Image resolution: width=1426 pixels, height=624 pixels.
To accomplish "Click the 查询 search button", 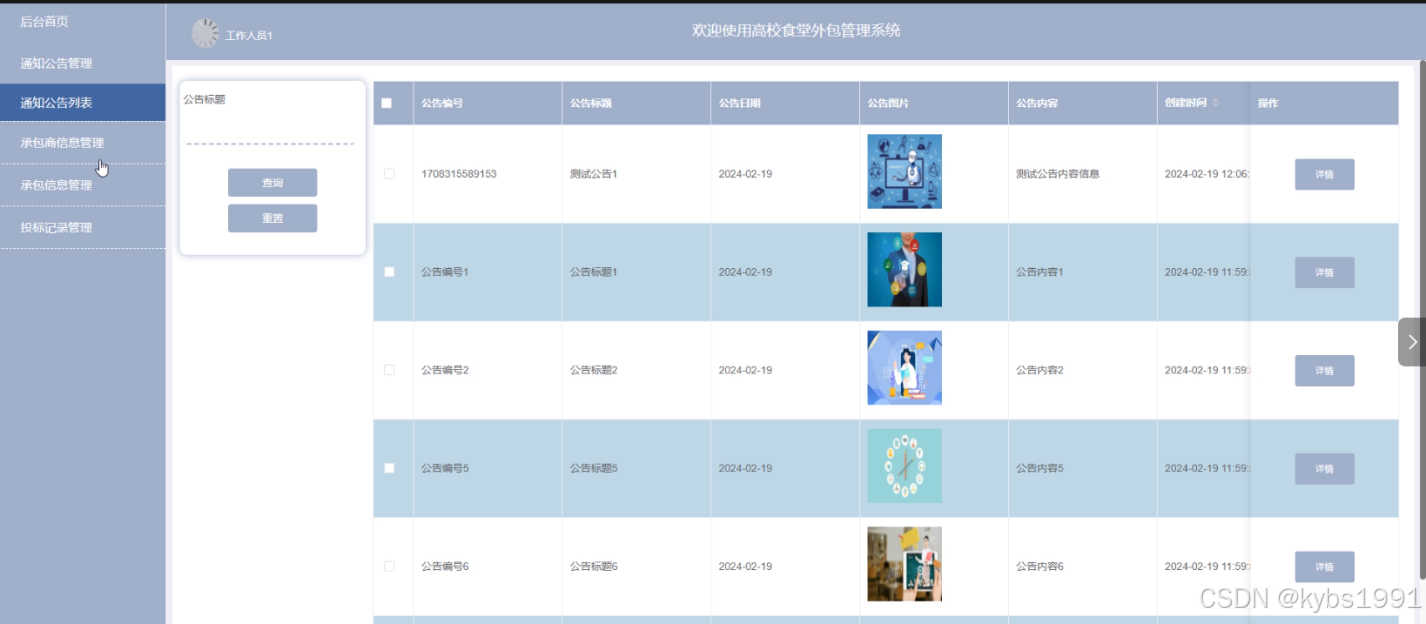I will tap(272, 183).
